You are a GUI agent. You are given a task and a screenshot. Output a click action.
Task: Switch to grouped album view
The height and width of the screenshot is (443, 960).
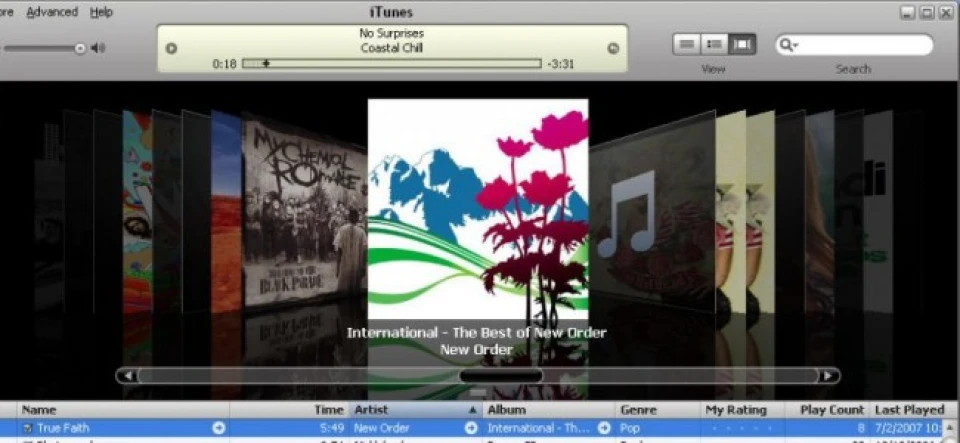(x=714, y=45)
